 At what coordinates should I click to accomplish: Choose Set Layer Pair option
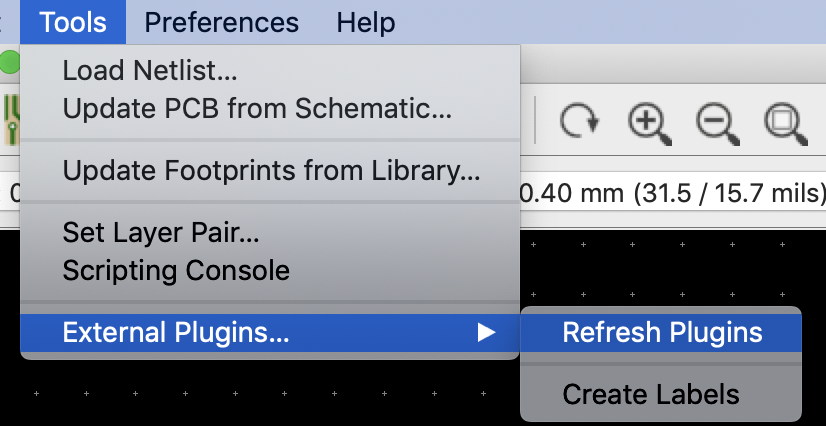pyautogui.click(x=161, y=234)
